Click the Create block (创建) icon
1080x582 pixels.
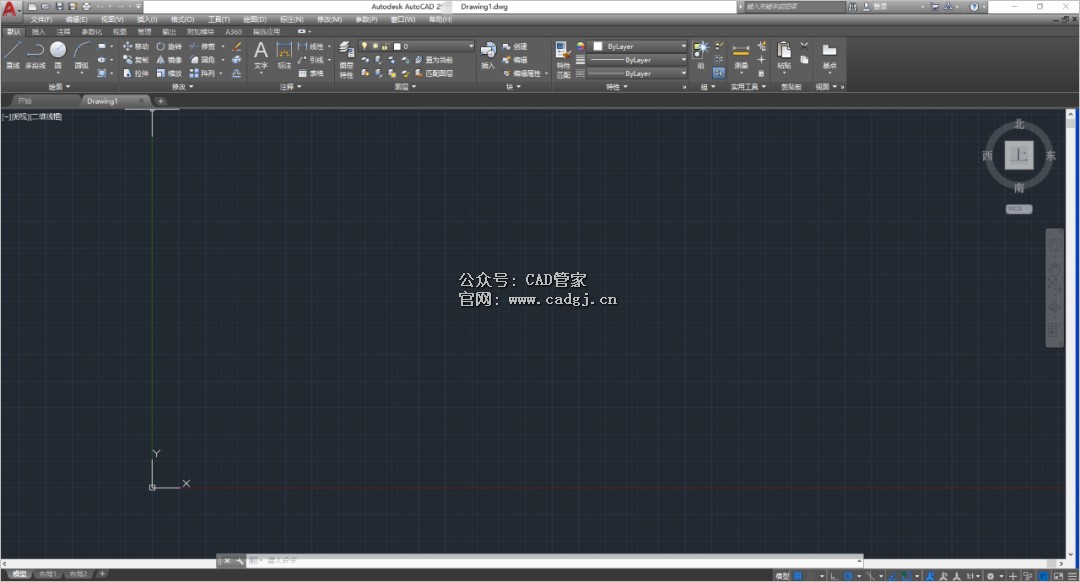click(515, 46)
